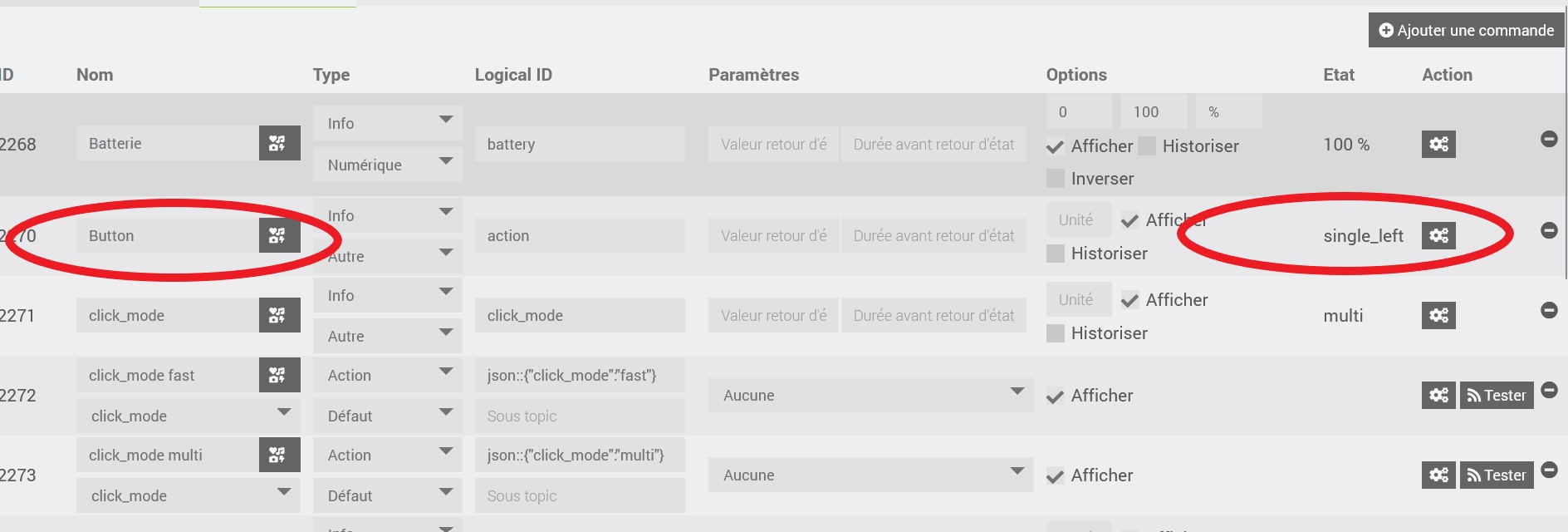Remove the Batterie command with minus icon
Viewport: 1568px width, 532px height.
1549,139
